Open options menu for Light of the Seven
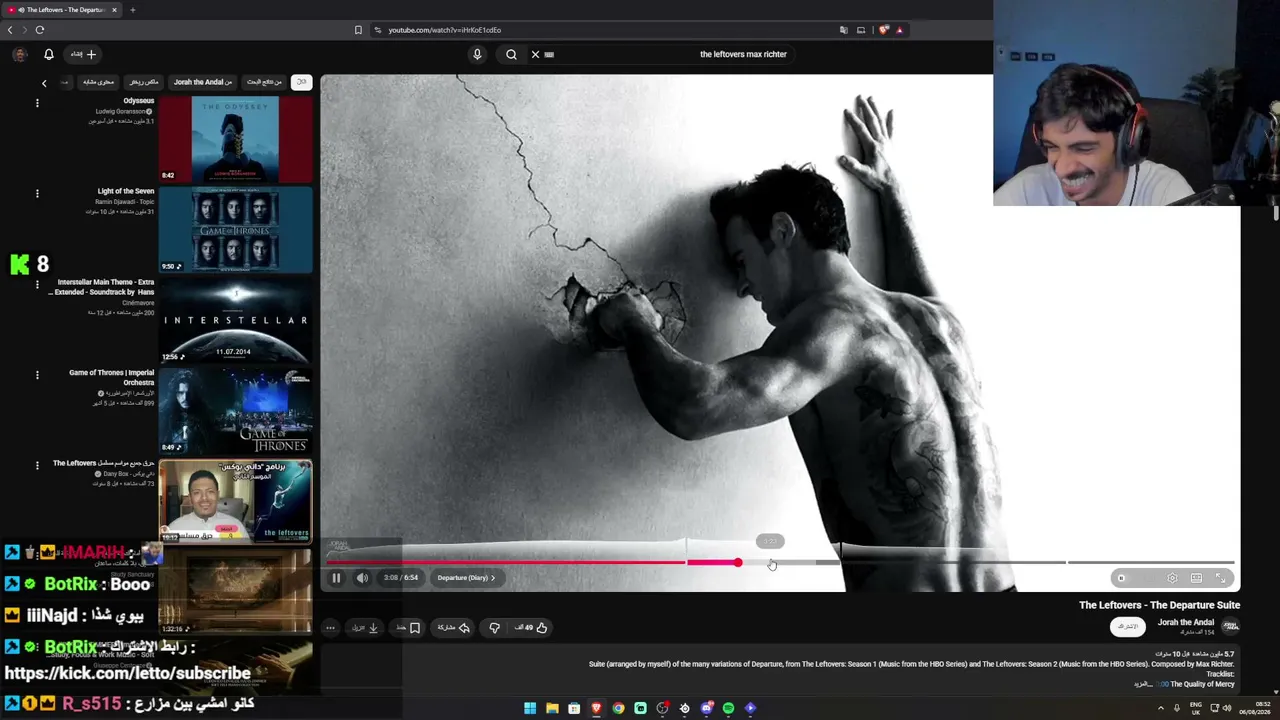 click(37, 193)
